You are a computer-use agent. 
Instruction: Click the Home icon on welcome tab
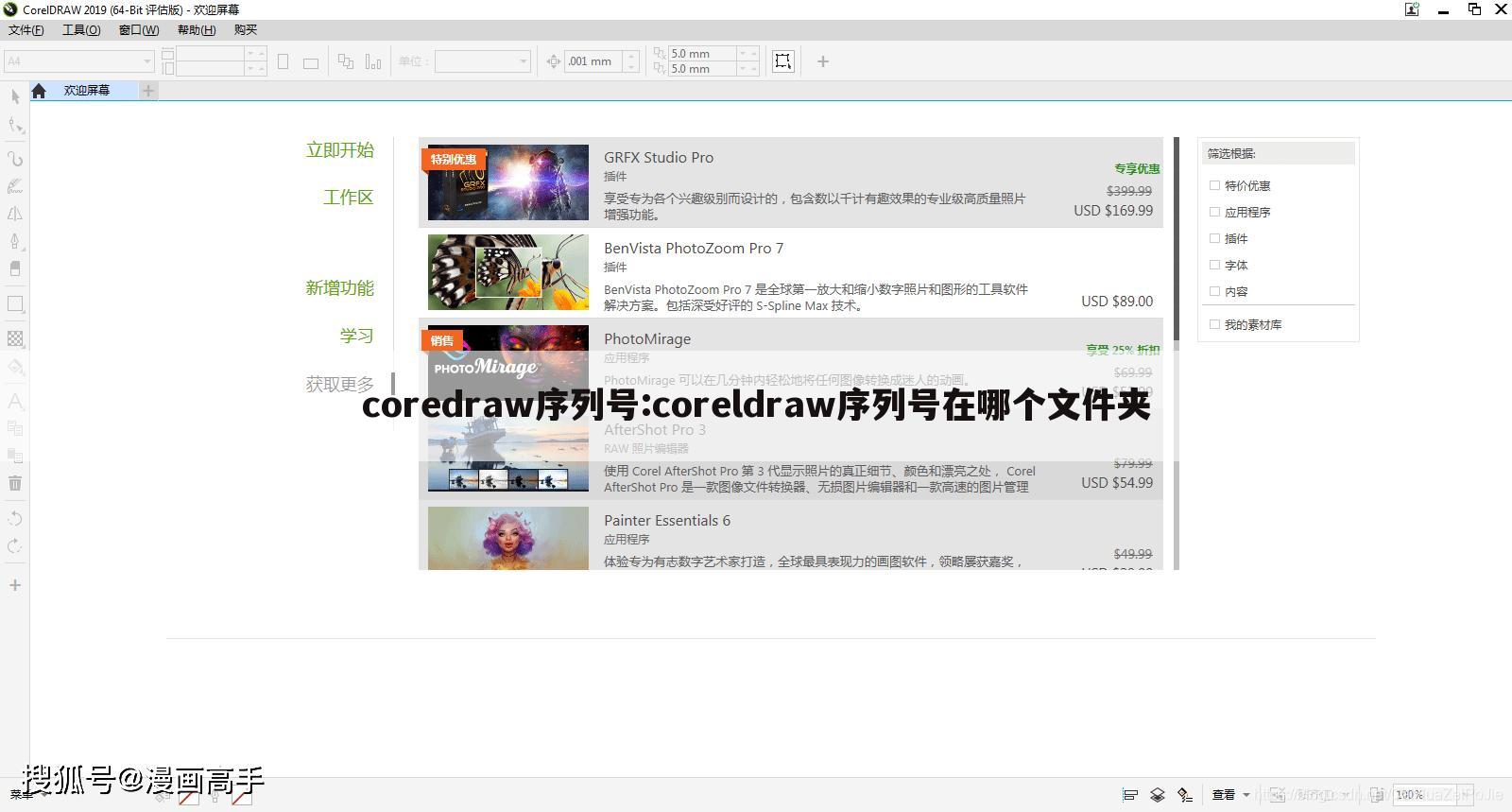pyautogui.click(x=39, y=91)
